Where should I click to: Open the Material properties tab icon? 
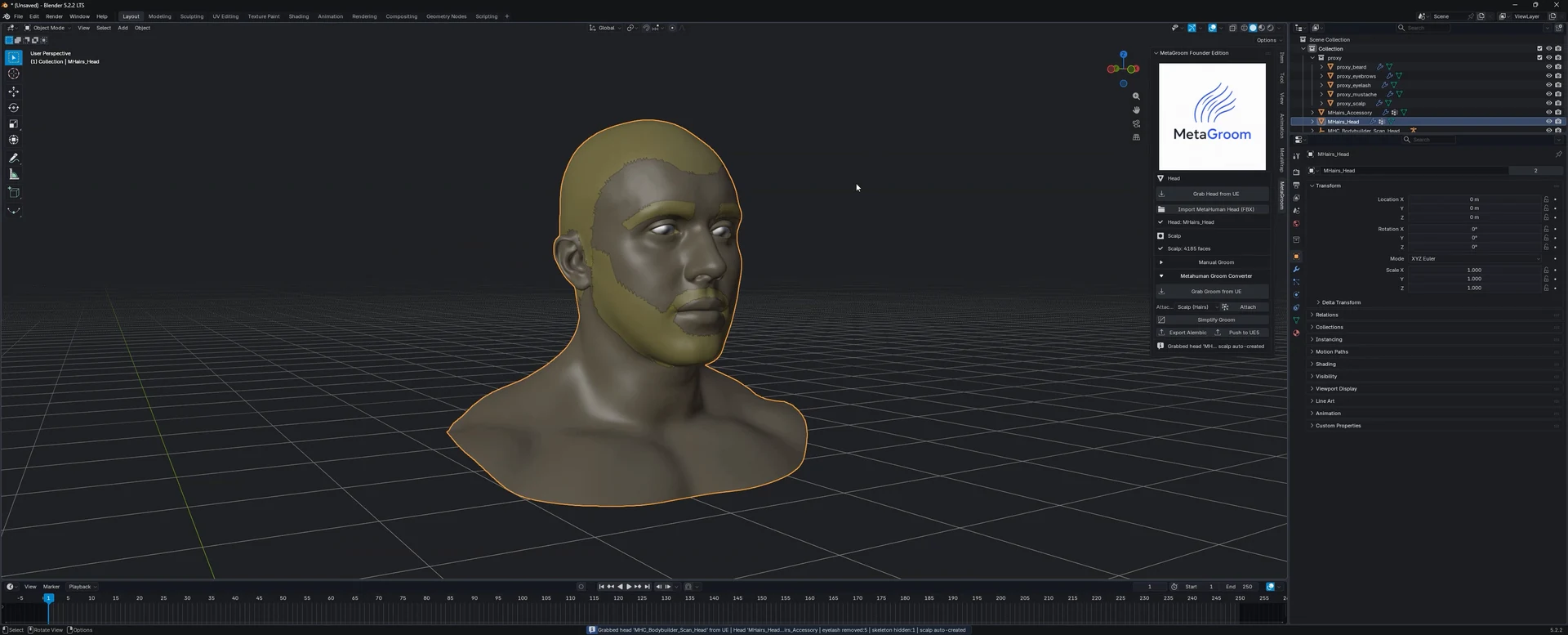(1296, 333)
